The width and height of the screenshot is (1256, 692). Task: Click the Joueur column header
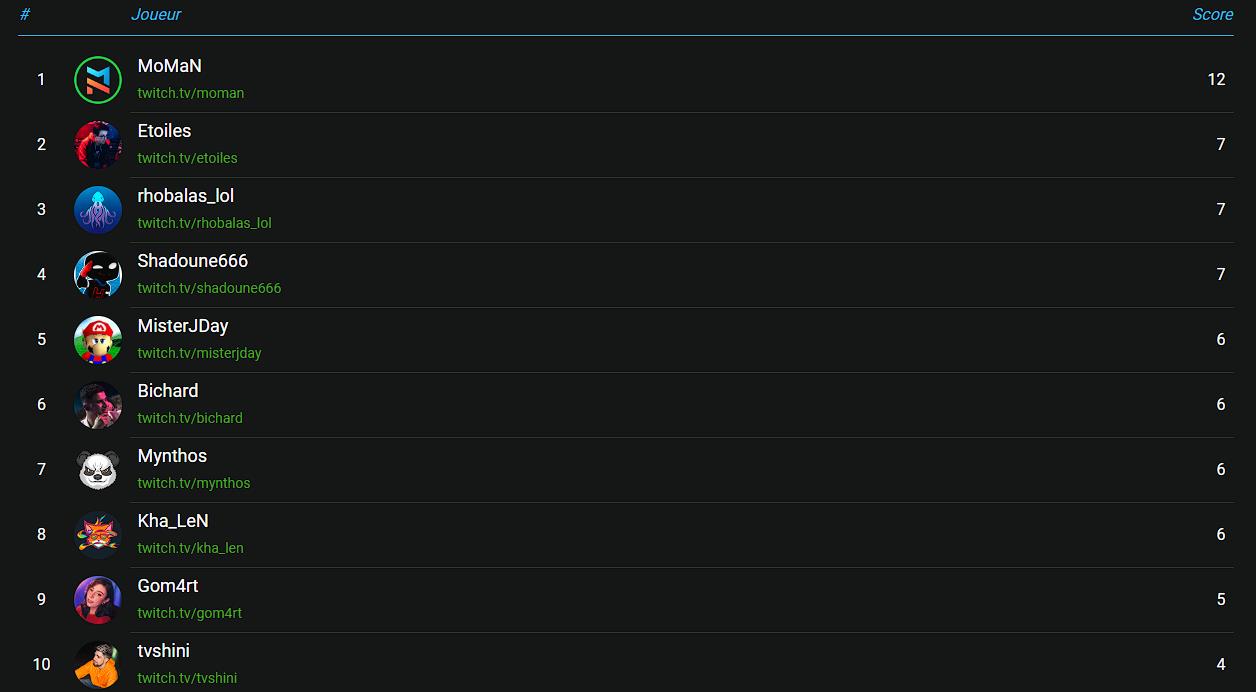[x=156, y=14]
